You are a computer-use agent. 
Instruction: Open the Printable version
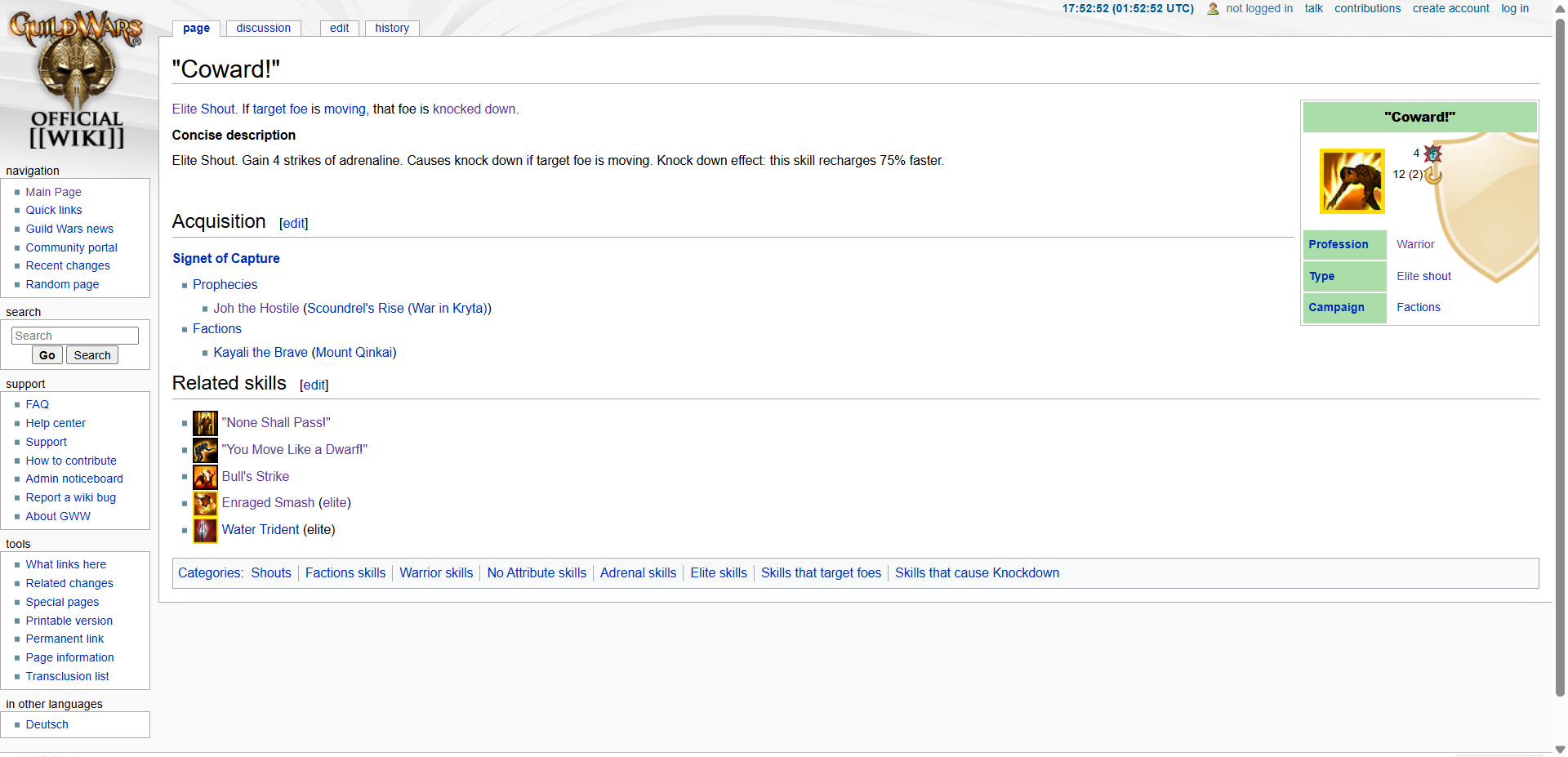[x=69, y=621]
